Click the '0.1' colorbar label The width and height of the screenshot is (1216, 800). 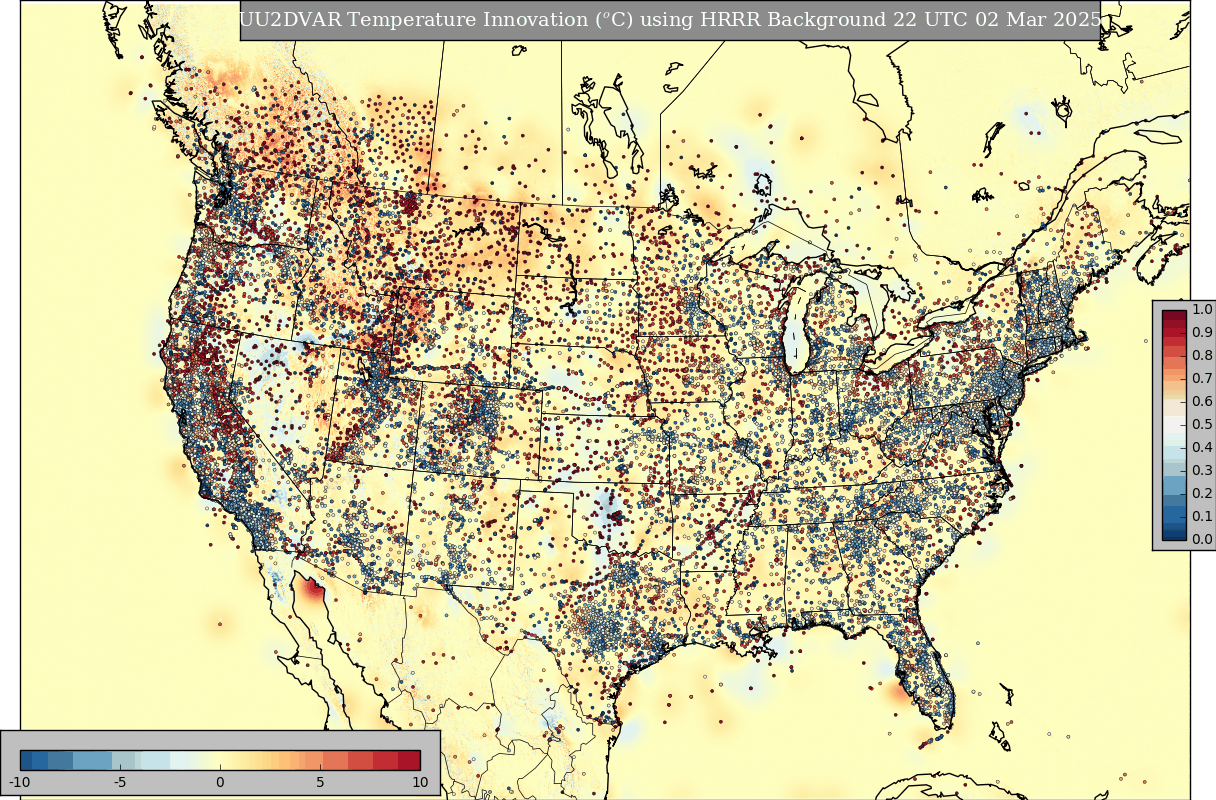[x=1202, y=517]
